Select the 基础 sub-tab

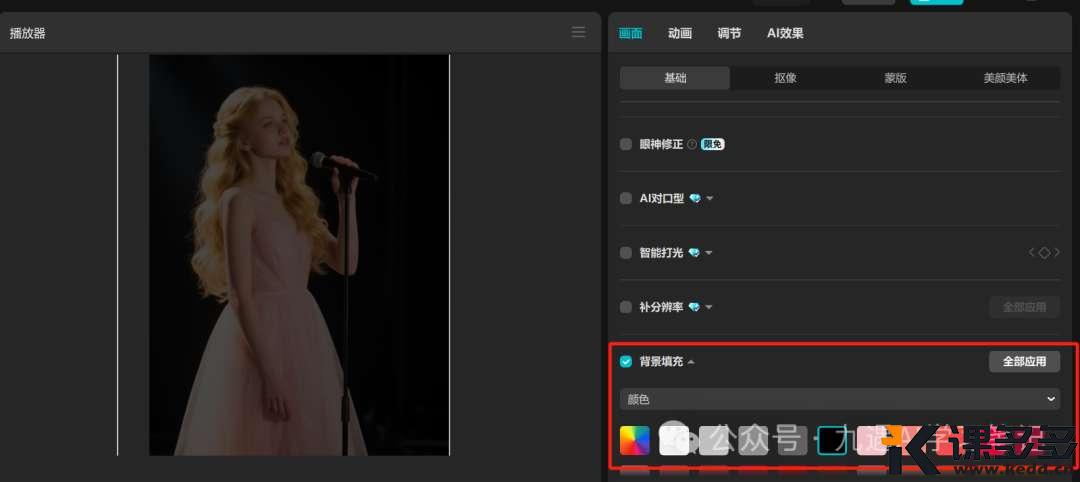click(x=675, y=78)
